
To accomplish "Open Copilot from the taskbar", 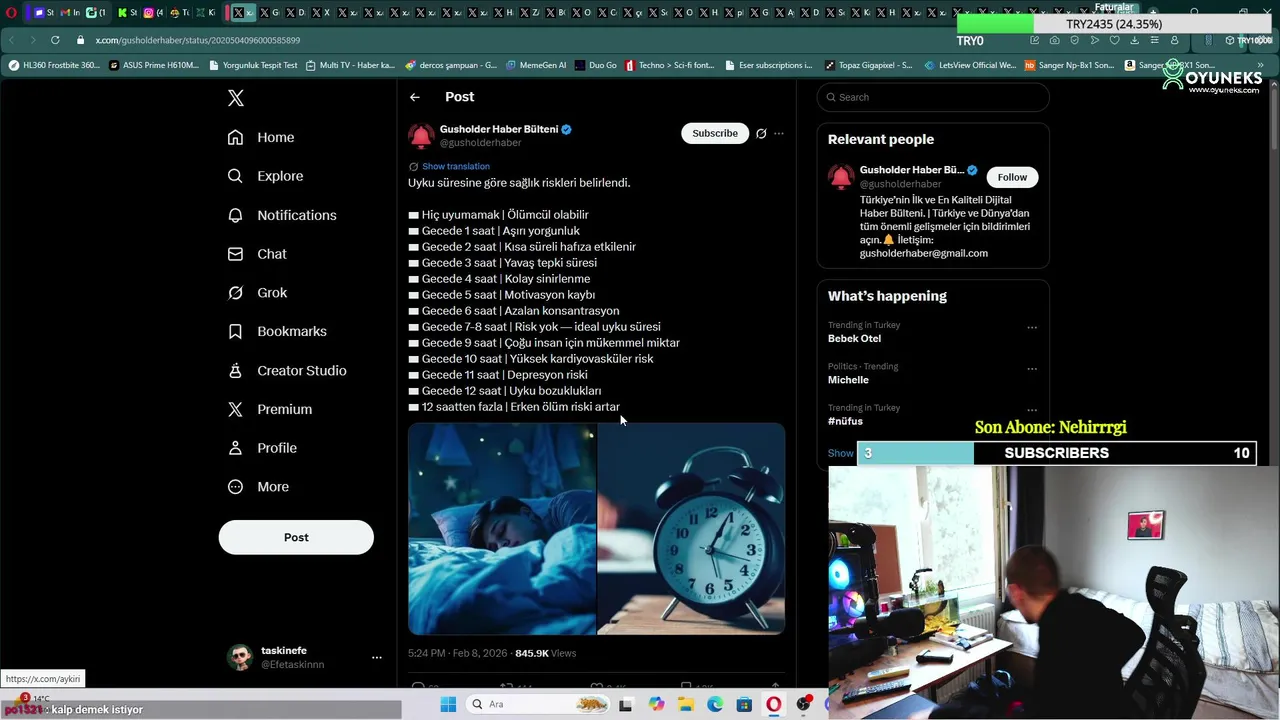I will (x=656, y=705).
